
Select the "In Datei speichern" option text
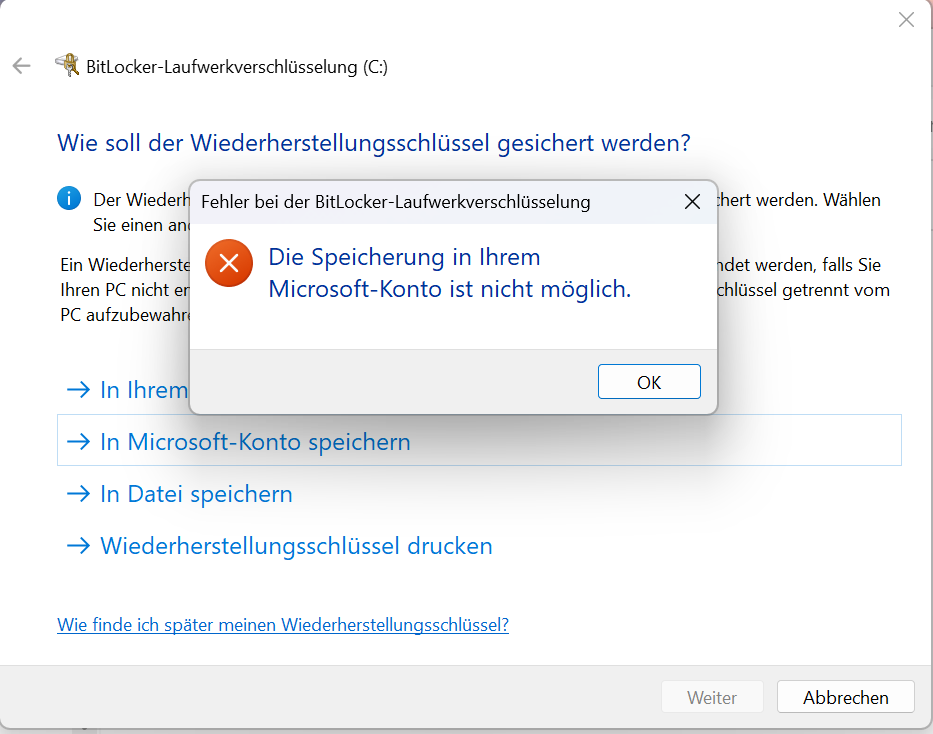coord(196,494)
